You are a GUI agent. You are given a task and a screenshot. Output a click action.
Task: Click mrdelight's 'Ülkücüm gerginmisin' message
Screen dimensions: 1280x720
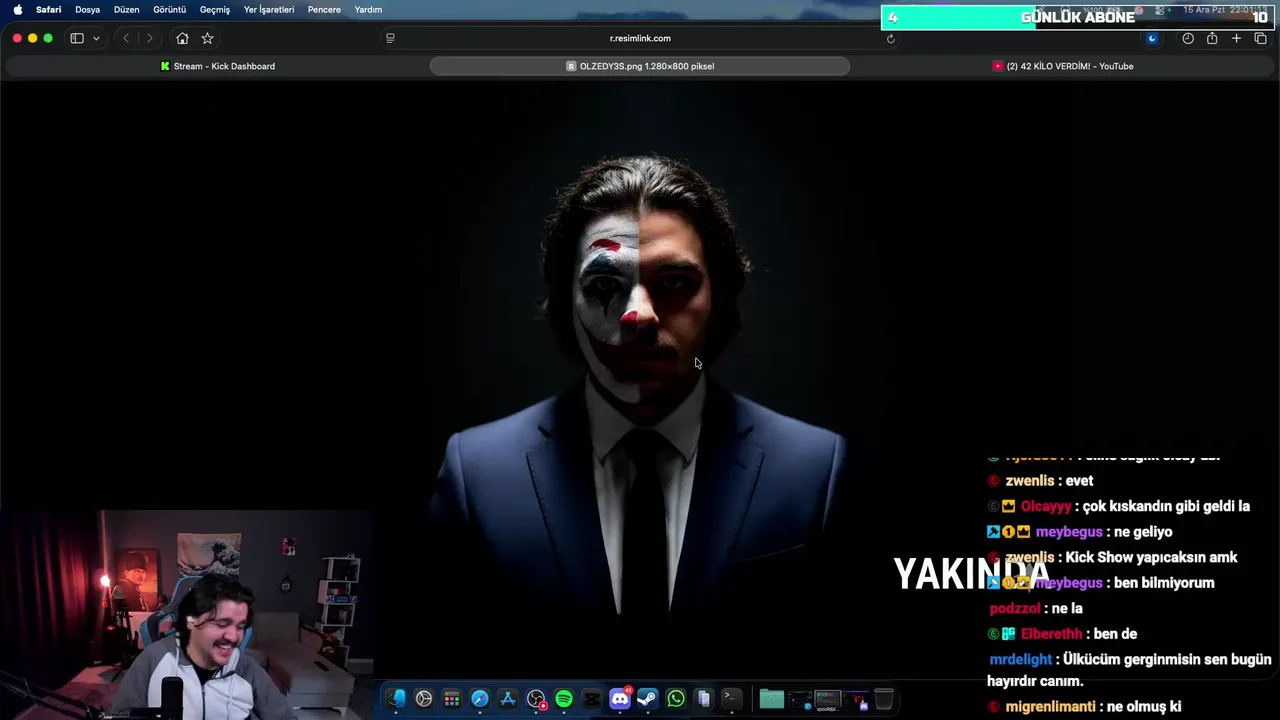coord(1130,670)
